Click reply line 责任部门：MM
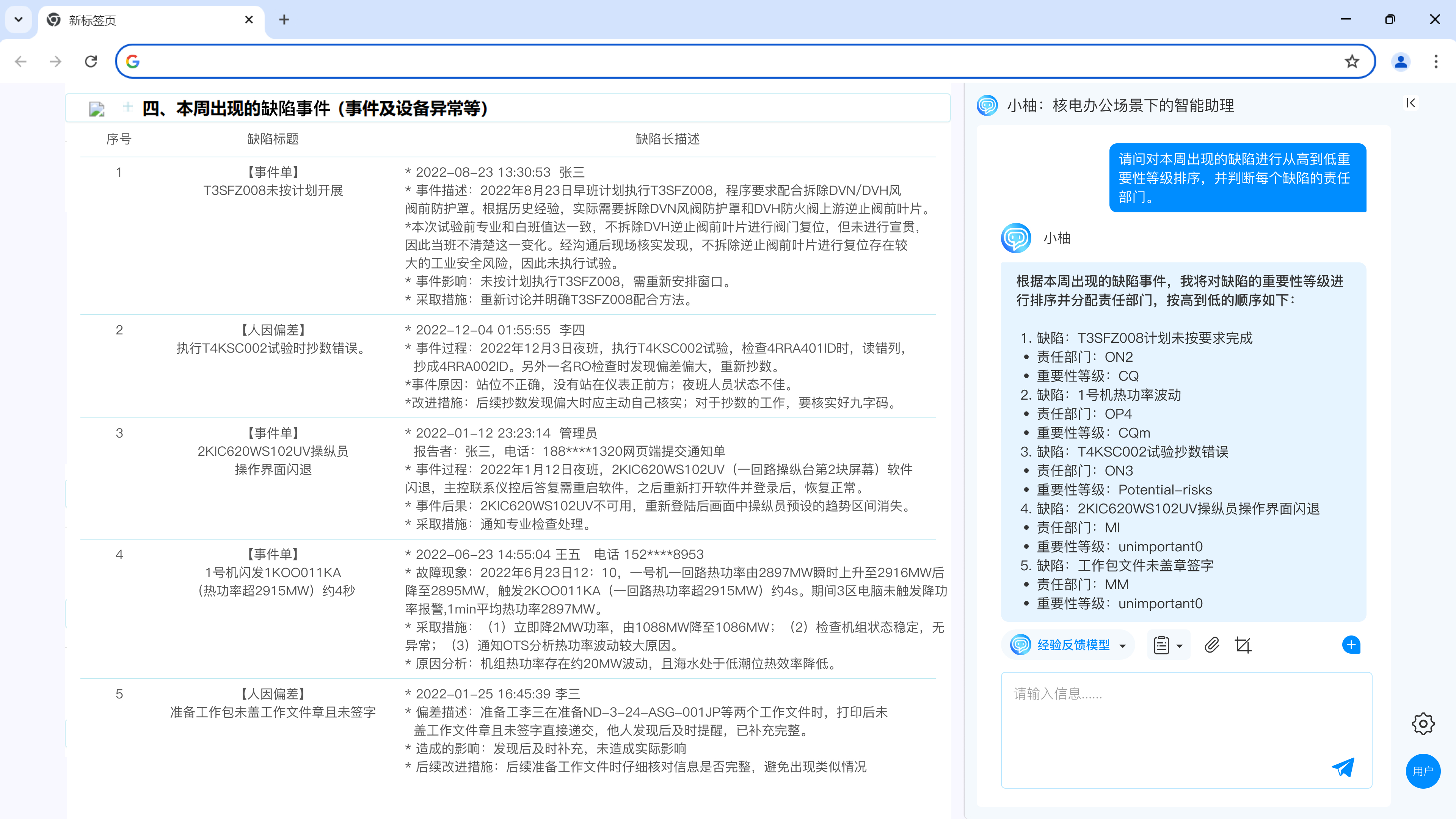The height and width of the screenshot is (819, 1456). pyautogui.click(x=1082, y=585)
